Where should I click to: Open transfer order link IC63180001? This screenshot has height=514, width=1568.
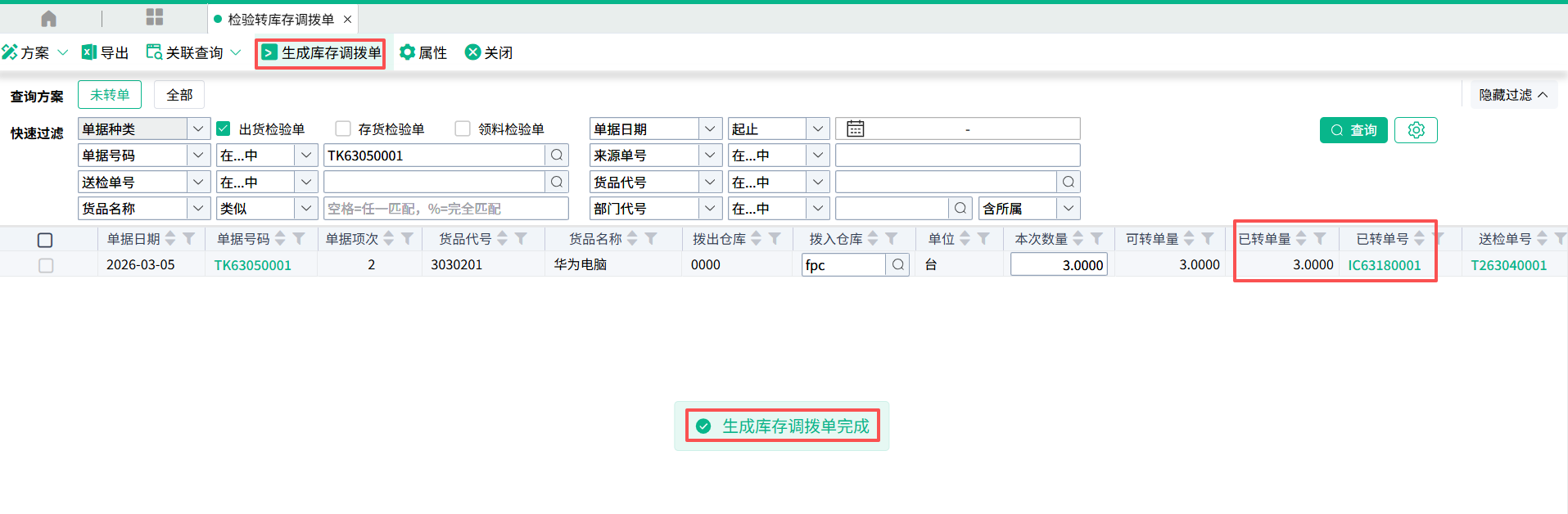click(x=1384, y=265)
